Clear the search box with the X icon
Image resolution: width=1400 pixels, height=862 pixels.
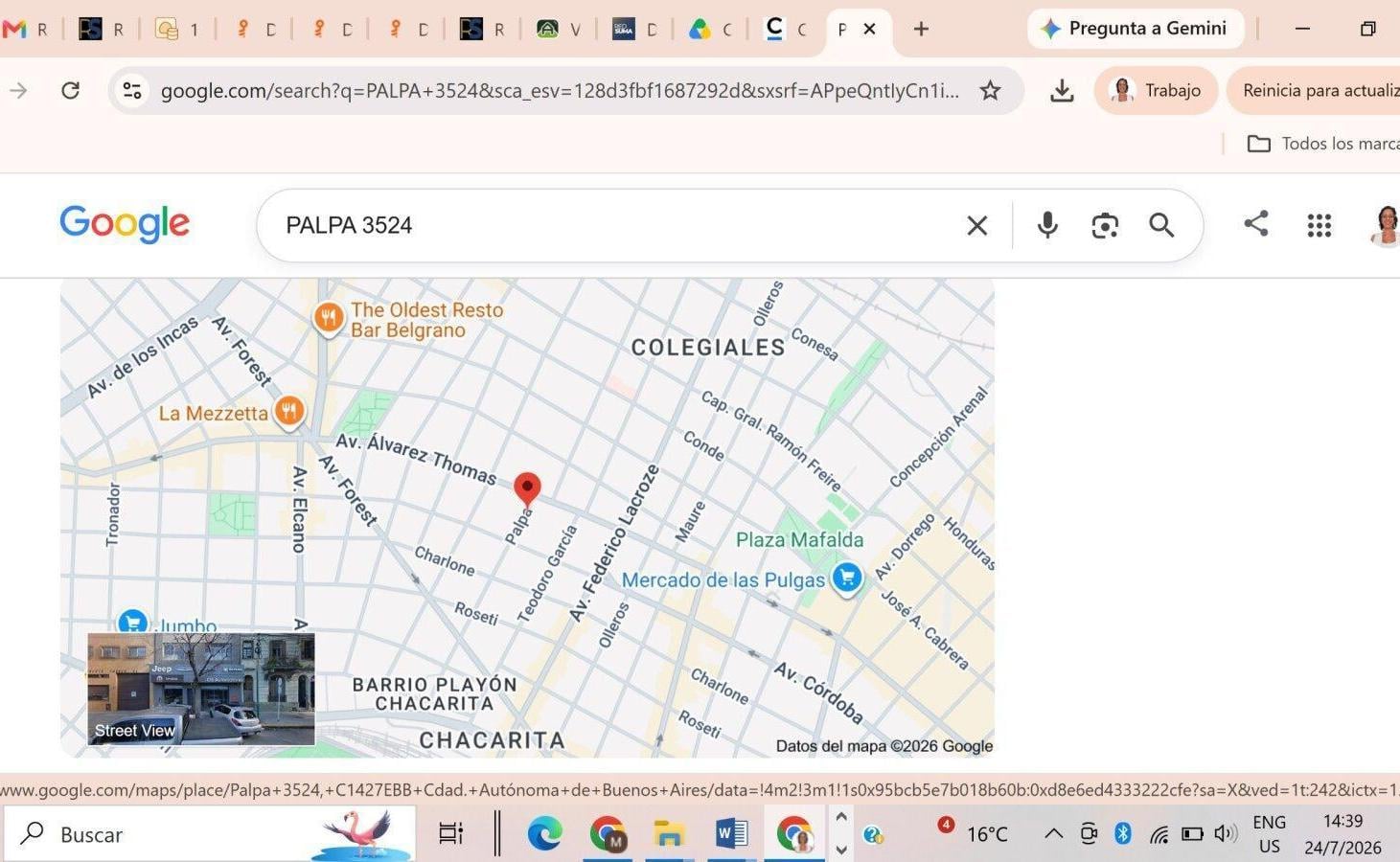point(976,226)
